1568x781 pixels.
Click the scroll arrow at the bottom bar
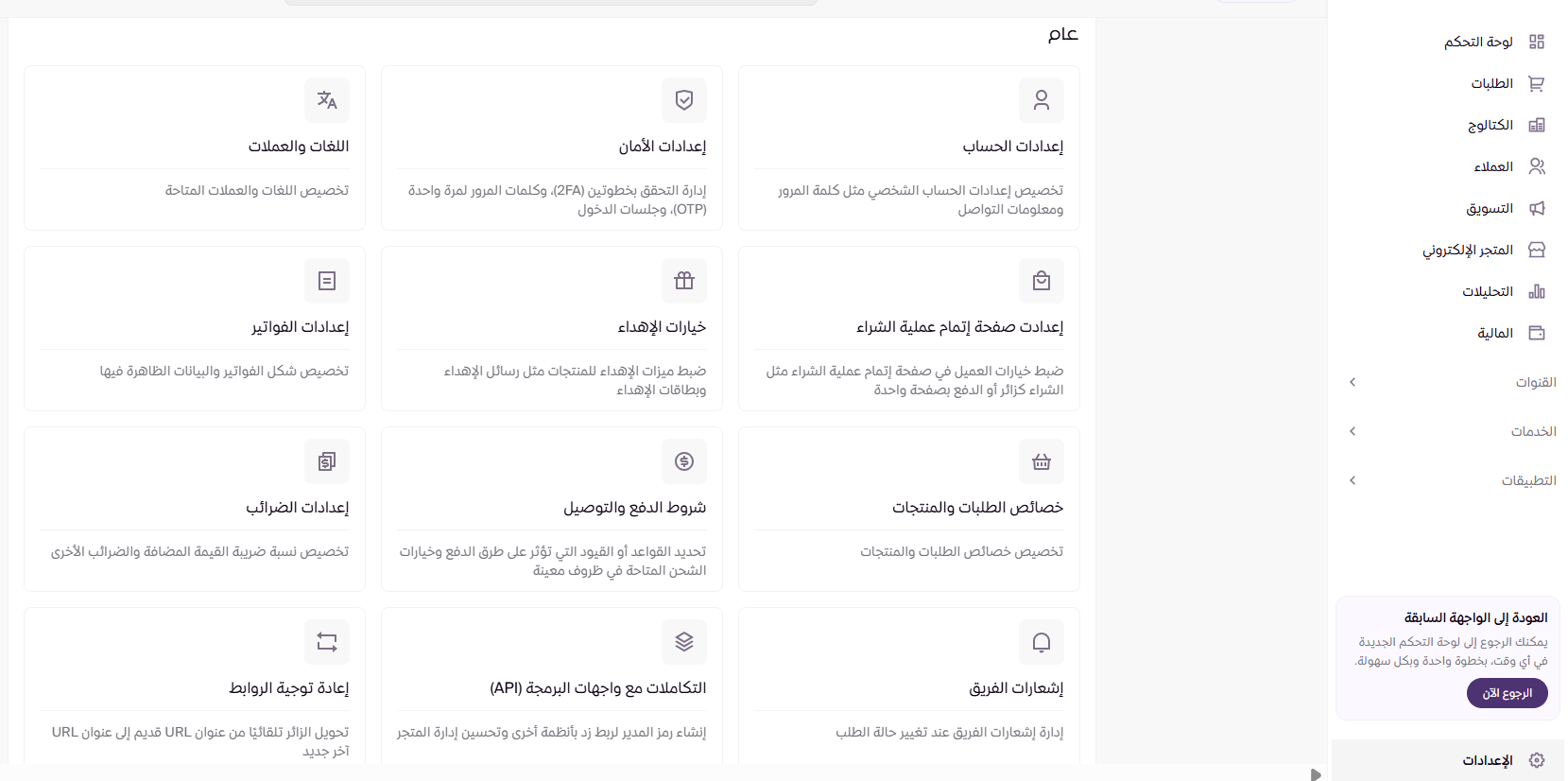[1315, 774]
